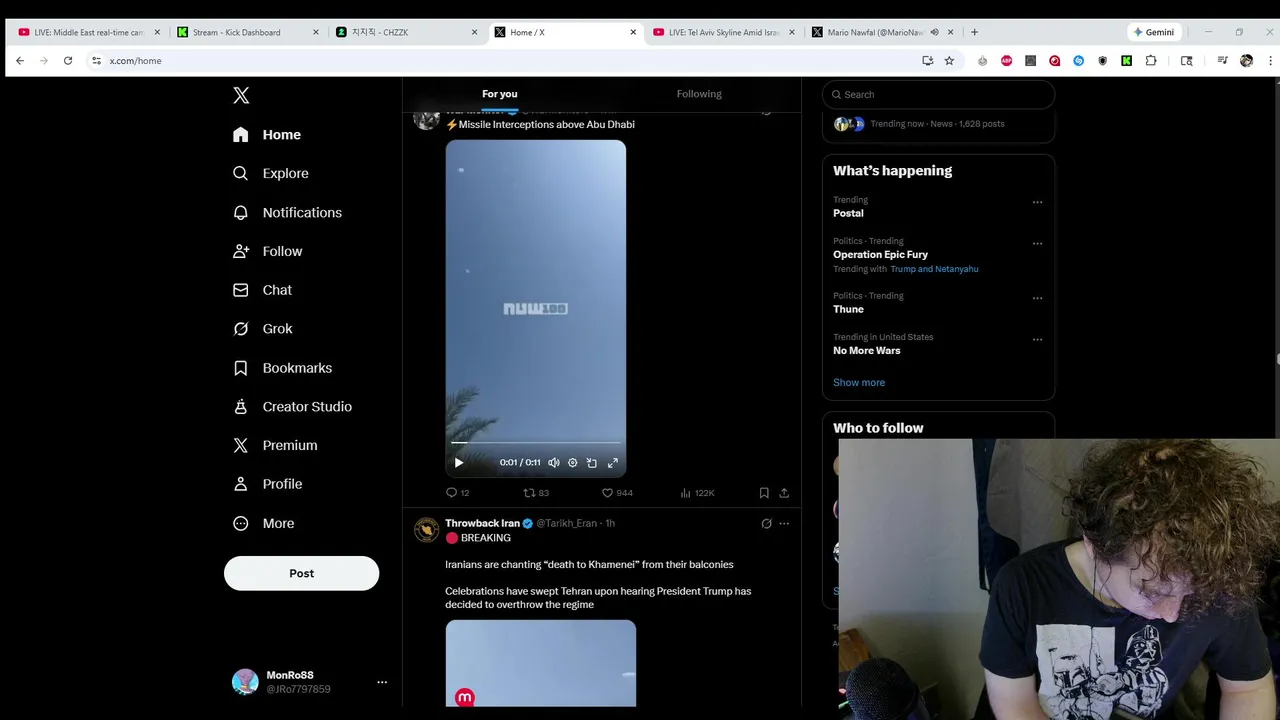Open Explore in the sidebar
The height and width of the screenshot is (720, 1280).
point(271,173)
